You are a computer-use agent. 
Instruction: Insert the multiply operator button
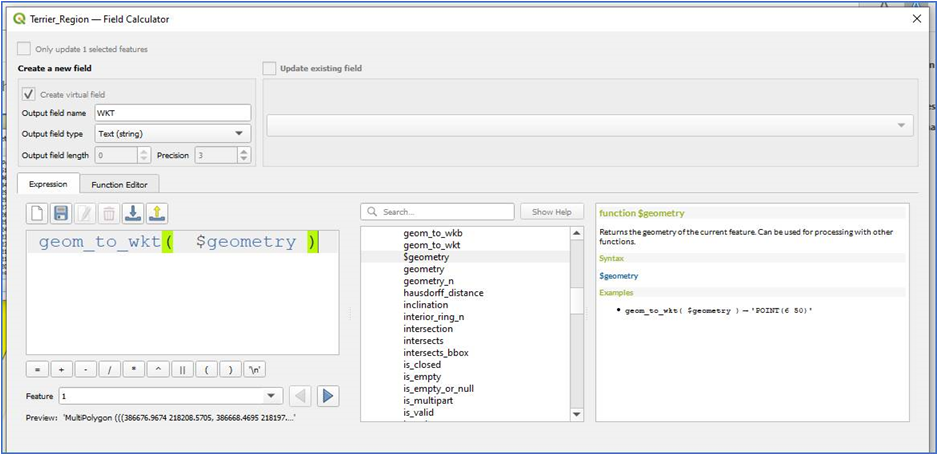(x=134, y=370)
